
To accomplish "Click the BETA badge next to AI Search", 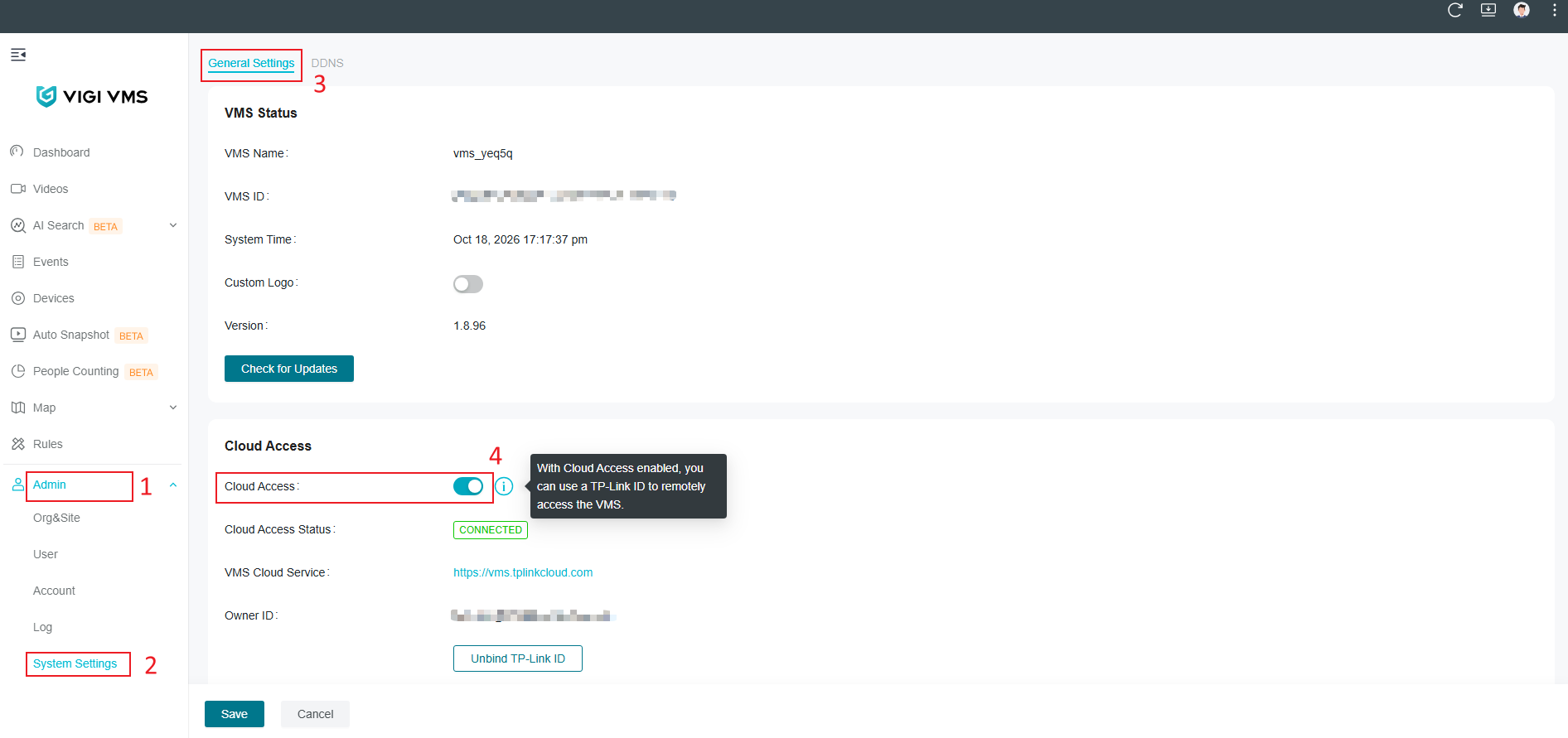I will click(105, 226).
